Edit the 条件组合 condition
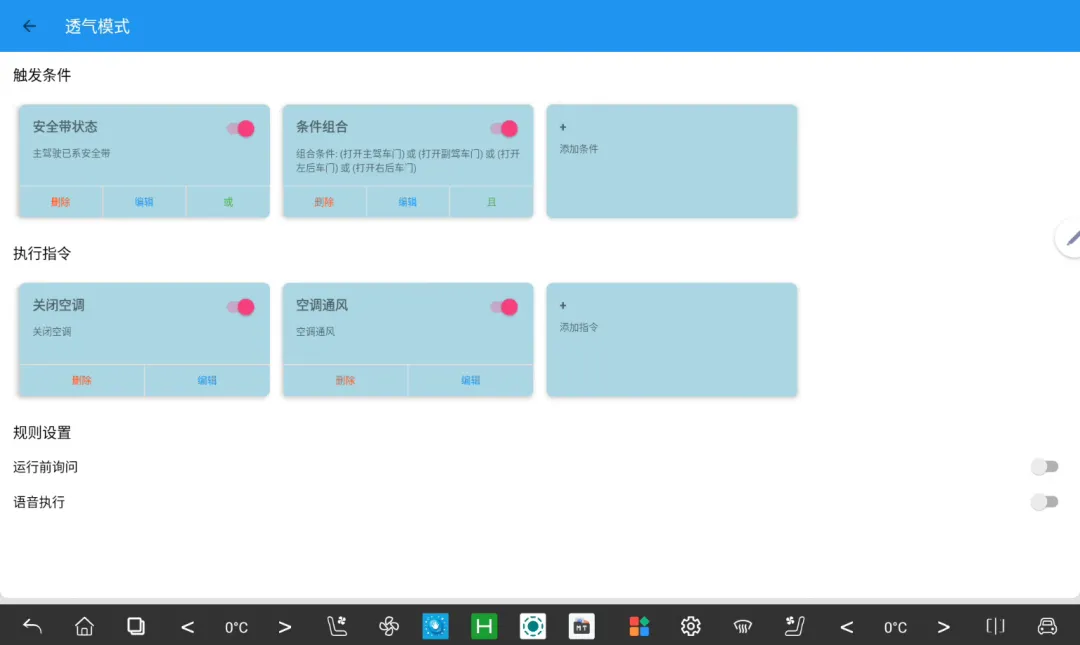The image size is (1080, 645). [408, 202]
